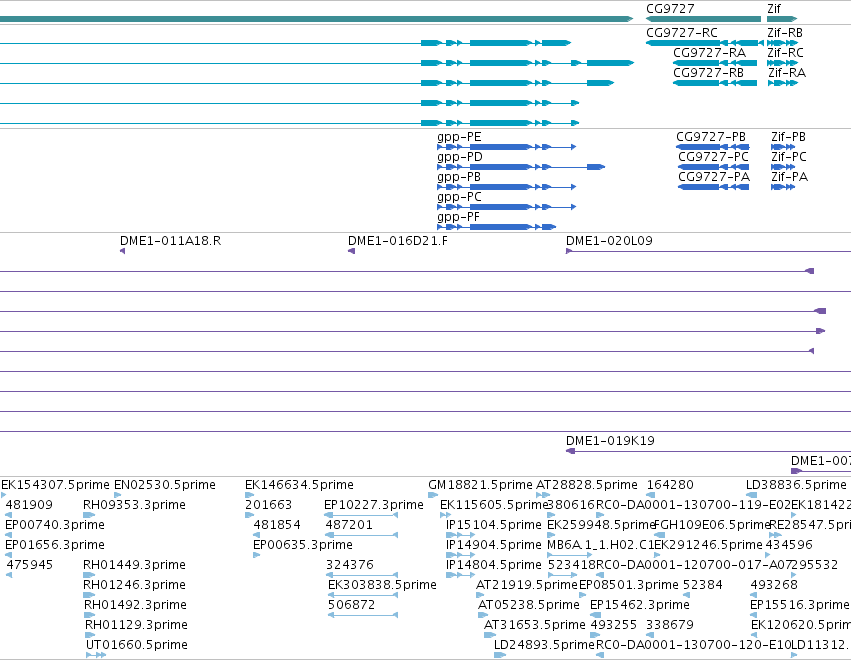Click the IP15104.5prime EST label

[x=493, y=525]
